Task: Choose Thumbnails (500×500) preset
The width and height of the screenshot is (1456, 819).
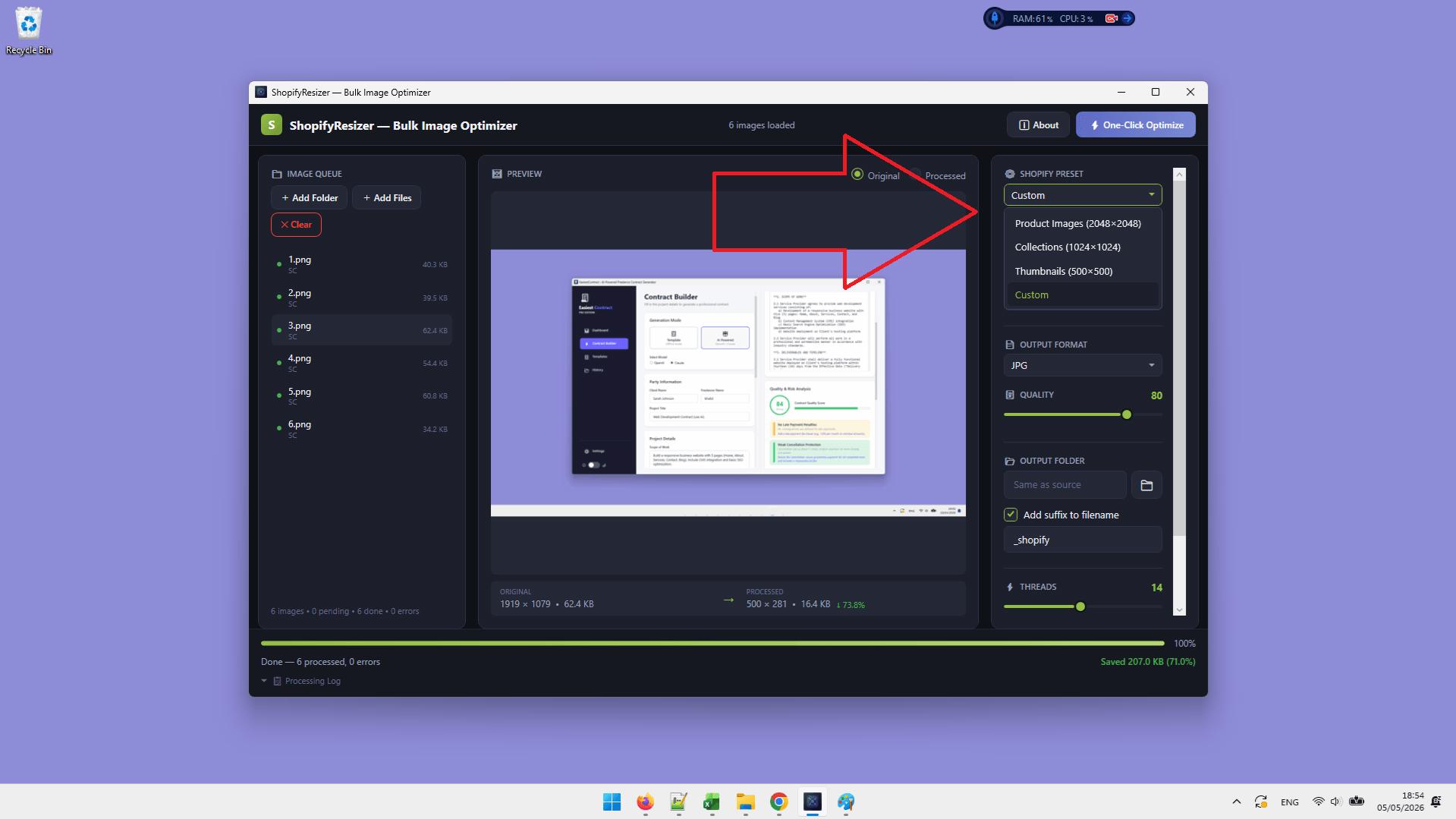Action: [1083, 271]
